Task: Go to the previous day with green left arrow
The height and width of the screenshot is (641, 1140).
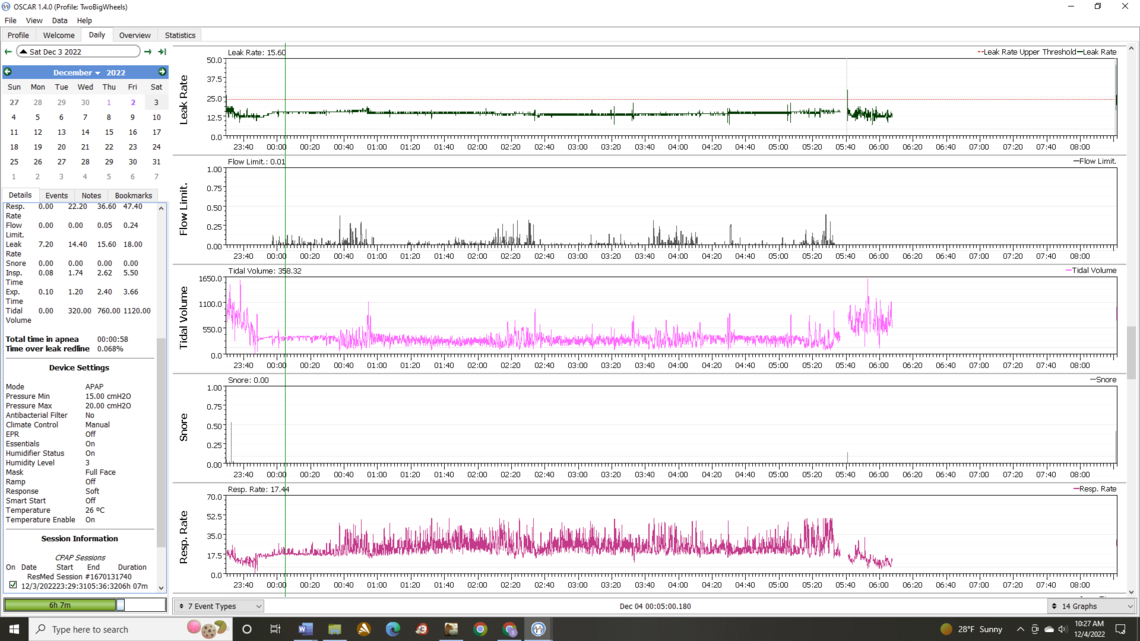Action: [x=8, y=52]
